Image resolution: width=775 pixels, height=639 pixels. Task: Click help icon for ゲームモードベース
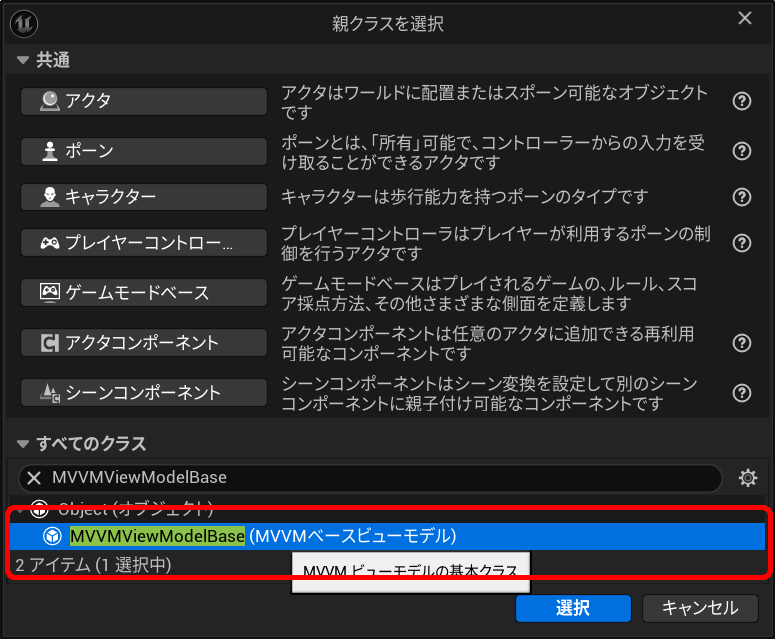[x=742, y=293]
